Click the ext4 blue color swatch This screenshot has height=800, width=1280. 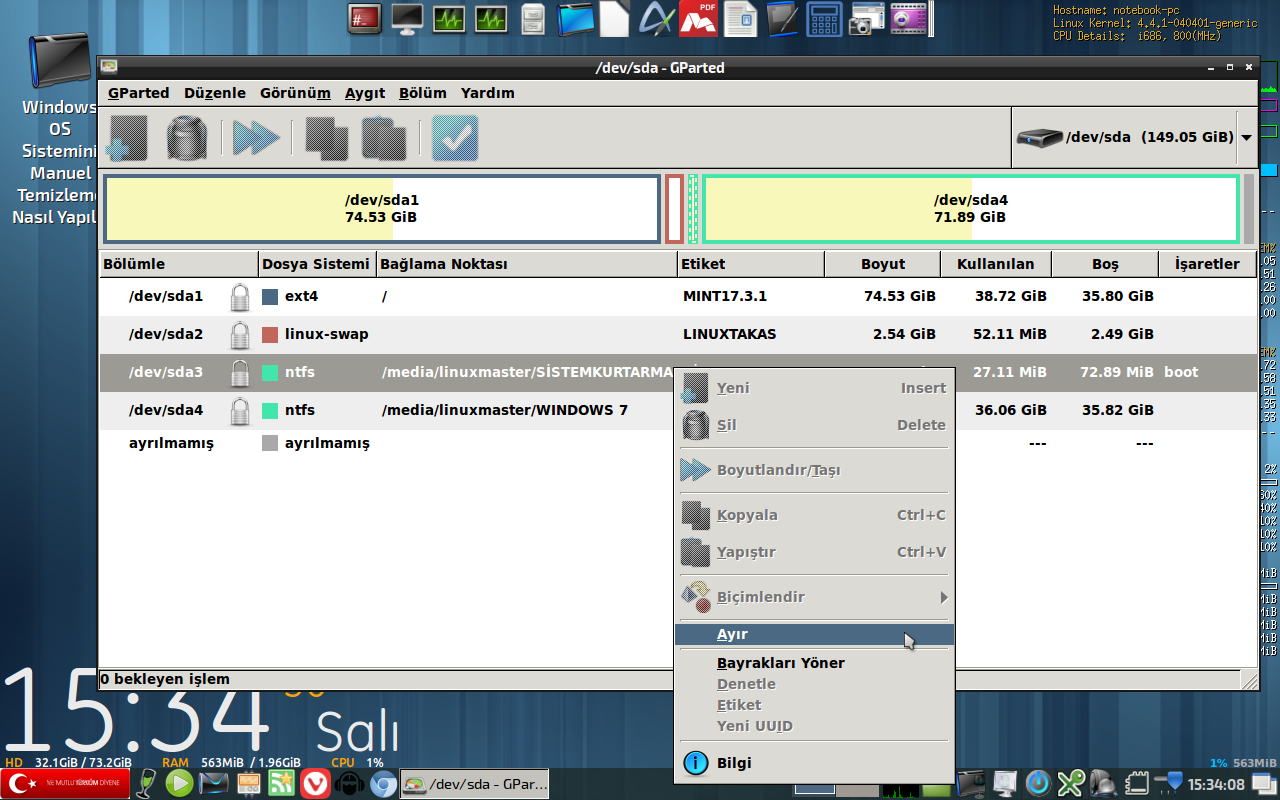[270, 297]
